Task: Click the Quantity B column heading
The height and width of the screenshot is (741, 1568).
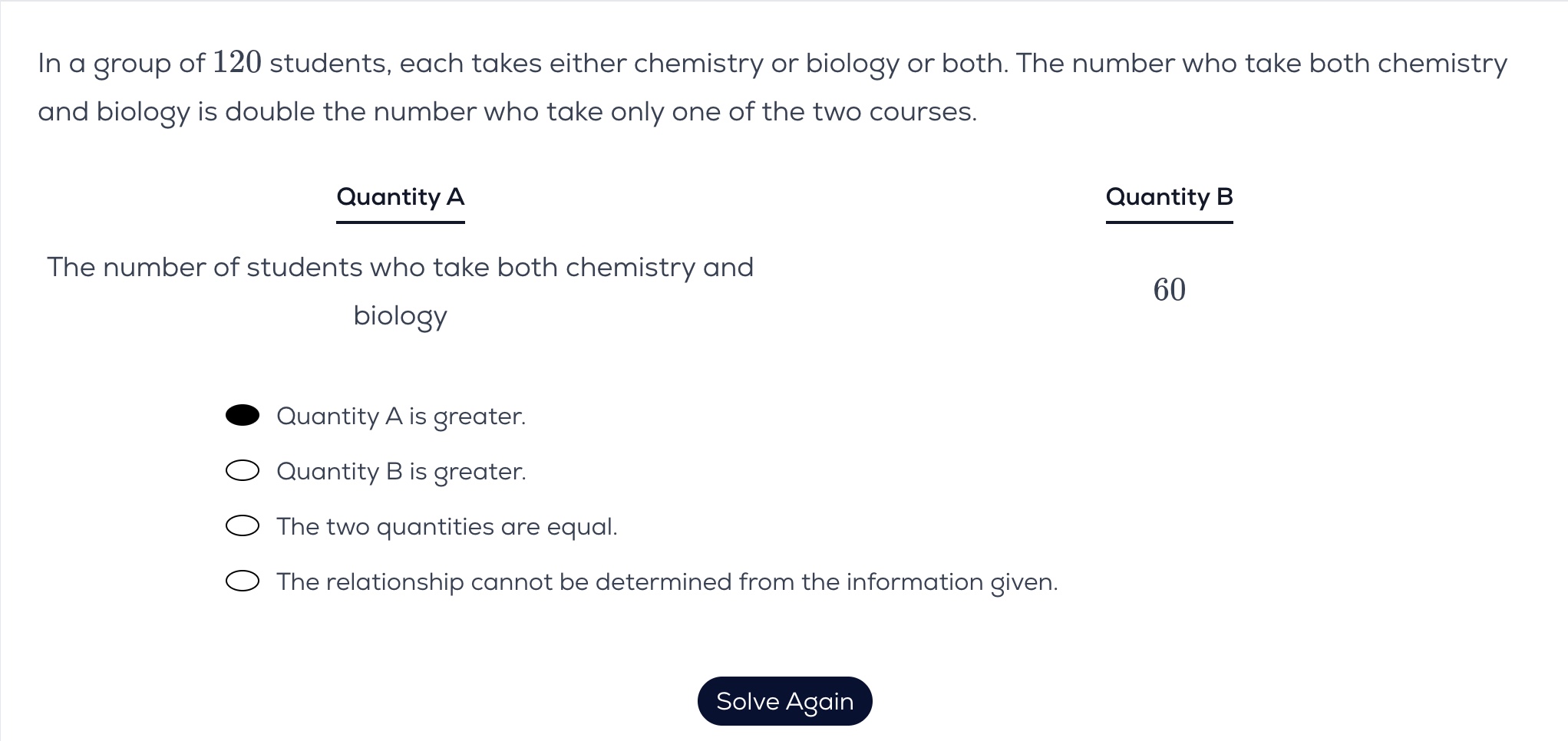Action: pos(1169,197)
